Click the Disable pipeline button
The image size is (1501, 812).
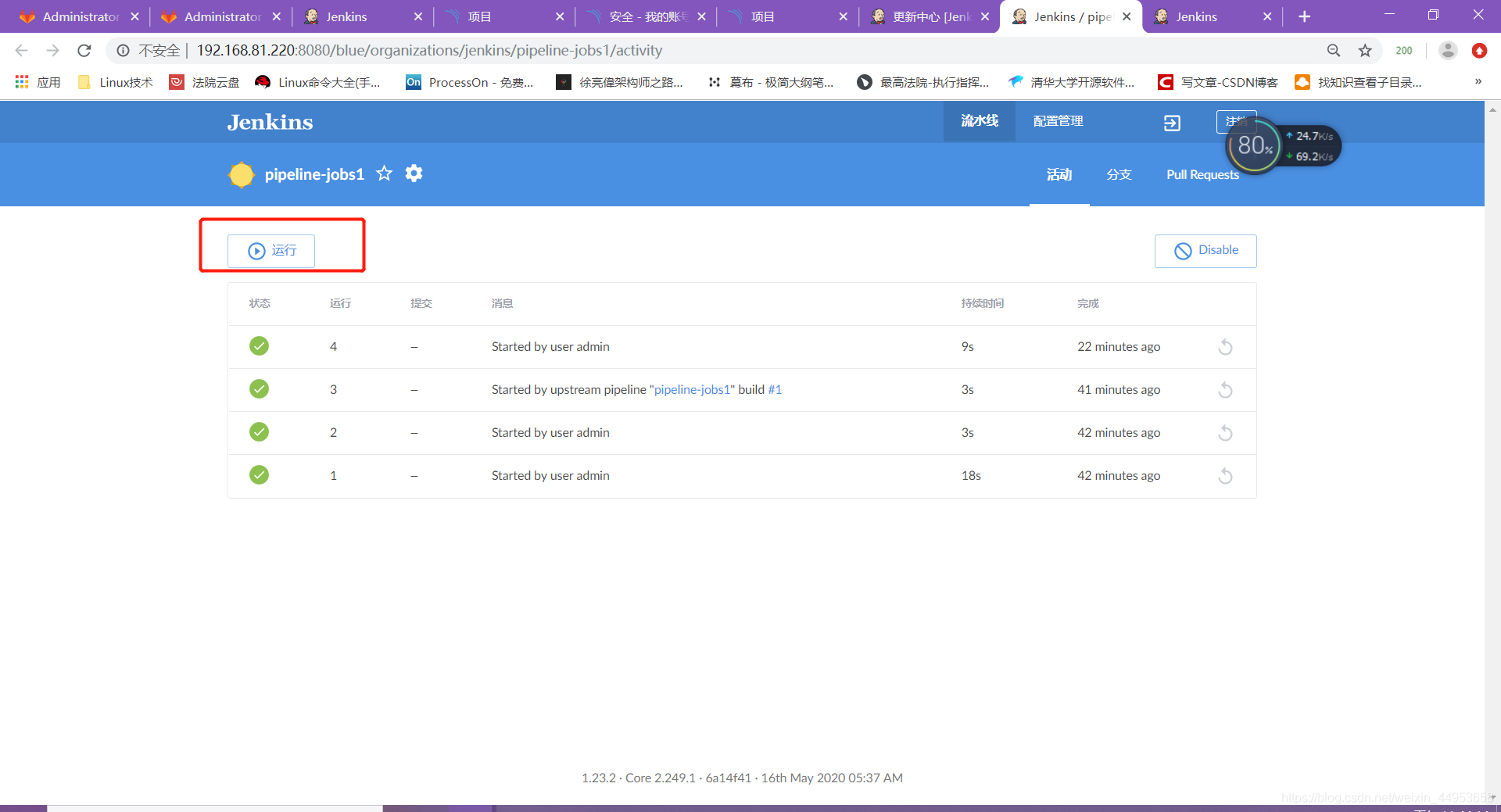point(1205,251)
